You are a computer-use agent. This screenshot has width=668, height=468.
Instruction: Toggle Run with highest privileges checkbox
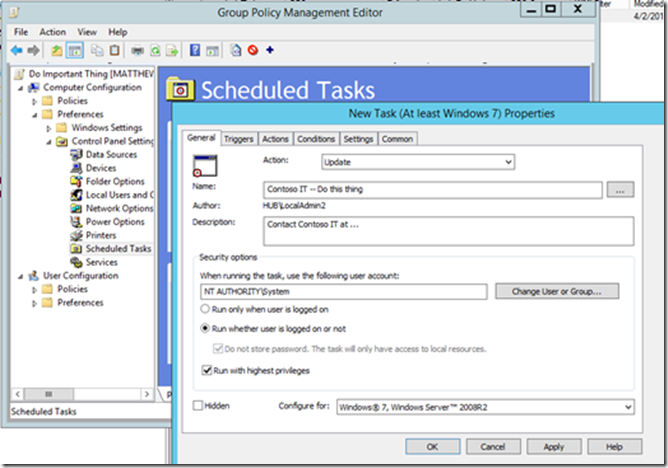point(207,370)
